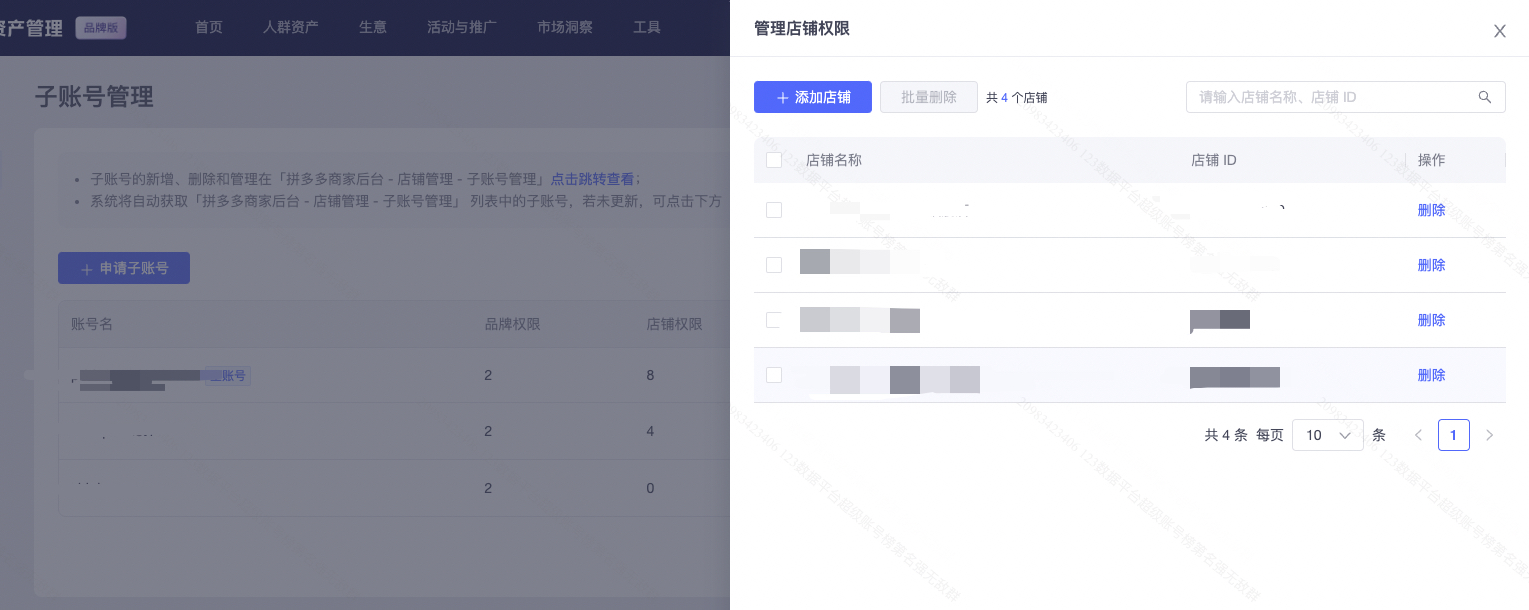Click the 共 4 条 total text
This screenshot has height=610, width=1529.
coord(1226,435)
